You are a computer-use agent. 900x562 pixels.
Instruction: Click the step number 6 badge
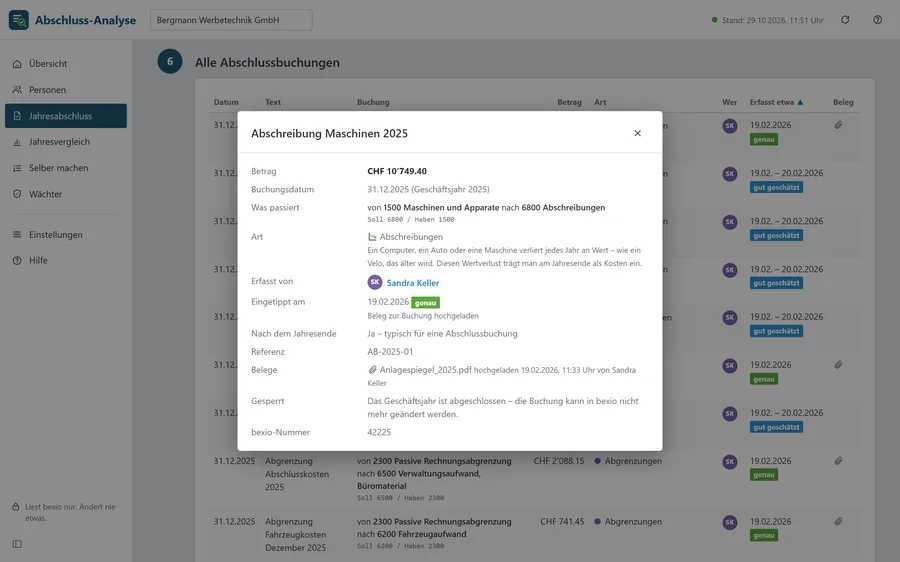[x=170, y=61]
